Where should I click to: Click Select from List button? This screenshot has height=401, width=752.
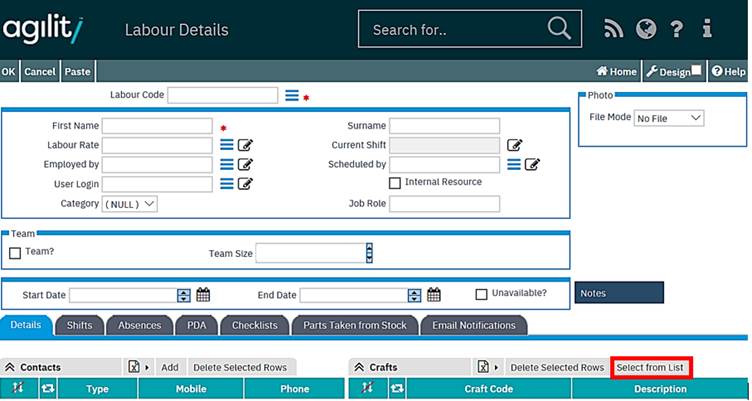coord(650,368)
